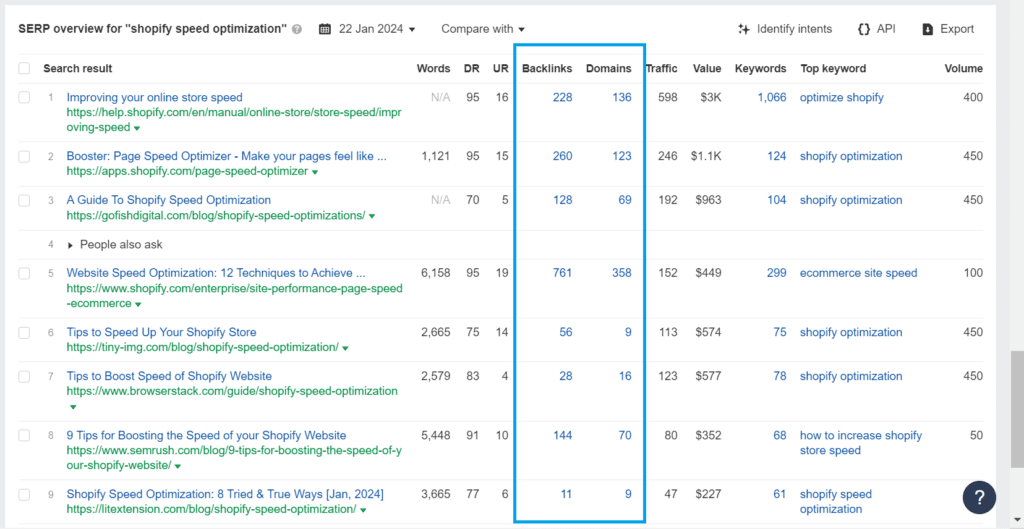
Task: Open the 22 Jan 2024 date dropdown
Action: point(375,29)
